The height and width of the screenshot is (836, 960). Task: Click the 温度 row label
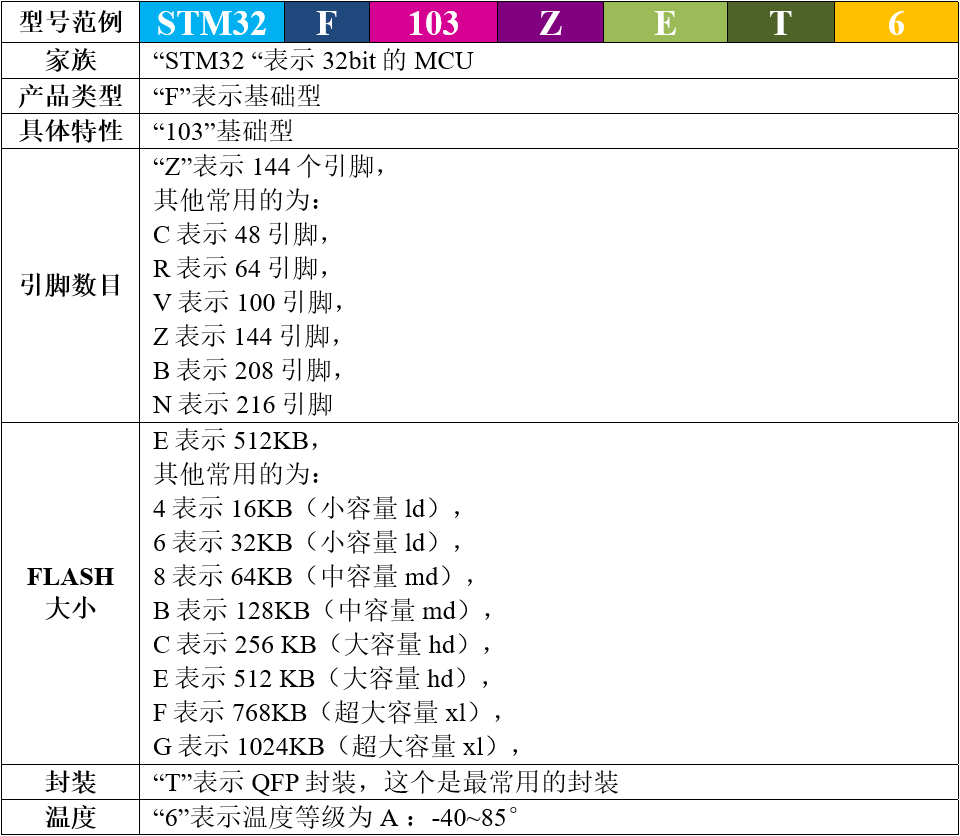point(70,817)
